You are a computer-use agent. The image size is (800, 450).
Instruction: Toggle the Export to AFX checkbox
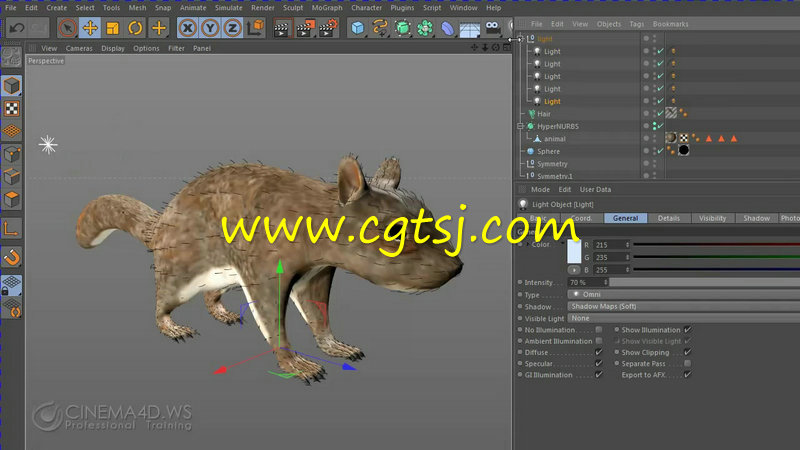(x=688, y=374)
